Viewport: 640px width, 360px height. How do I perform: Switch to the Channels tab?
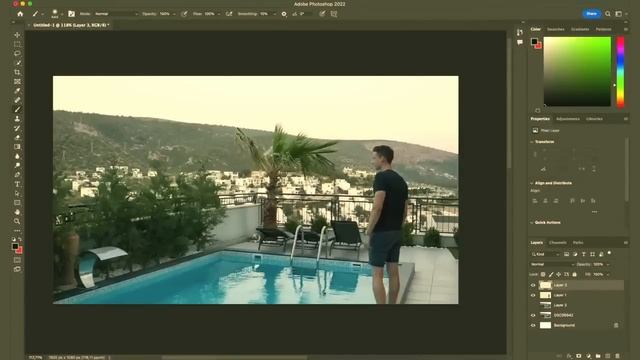558,243
